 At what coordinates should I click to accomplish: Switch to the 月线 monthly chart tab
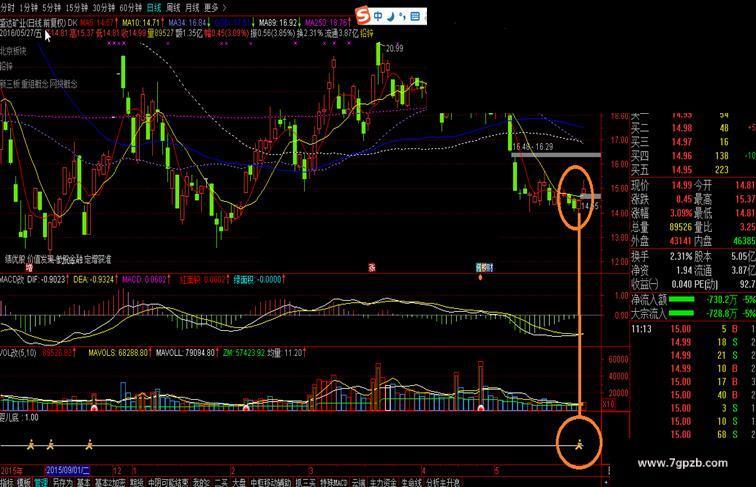(192, 8)
